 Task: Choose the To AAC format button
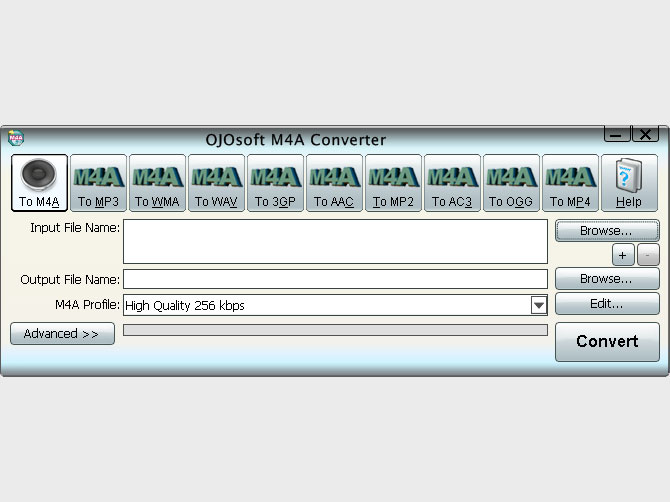[x=334, y=183]
